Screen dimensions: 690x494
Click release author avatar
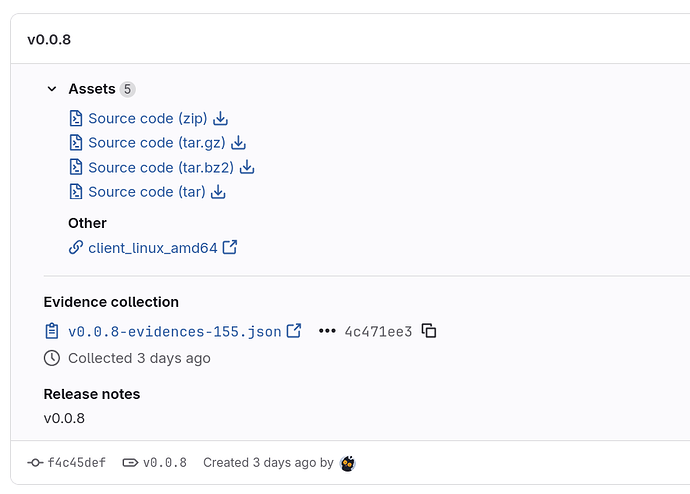coord(348,463)
